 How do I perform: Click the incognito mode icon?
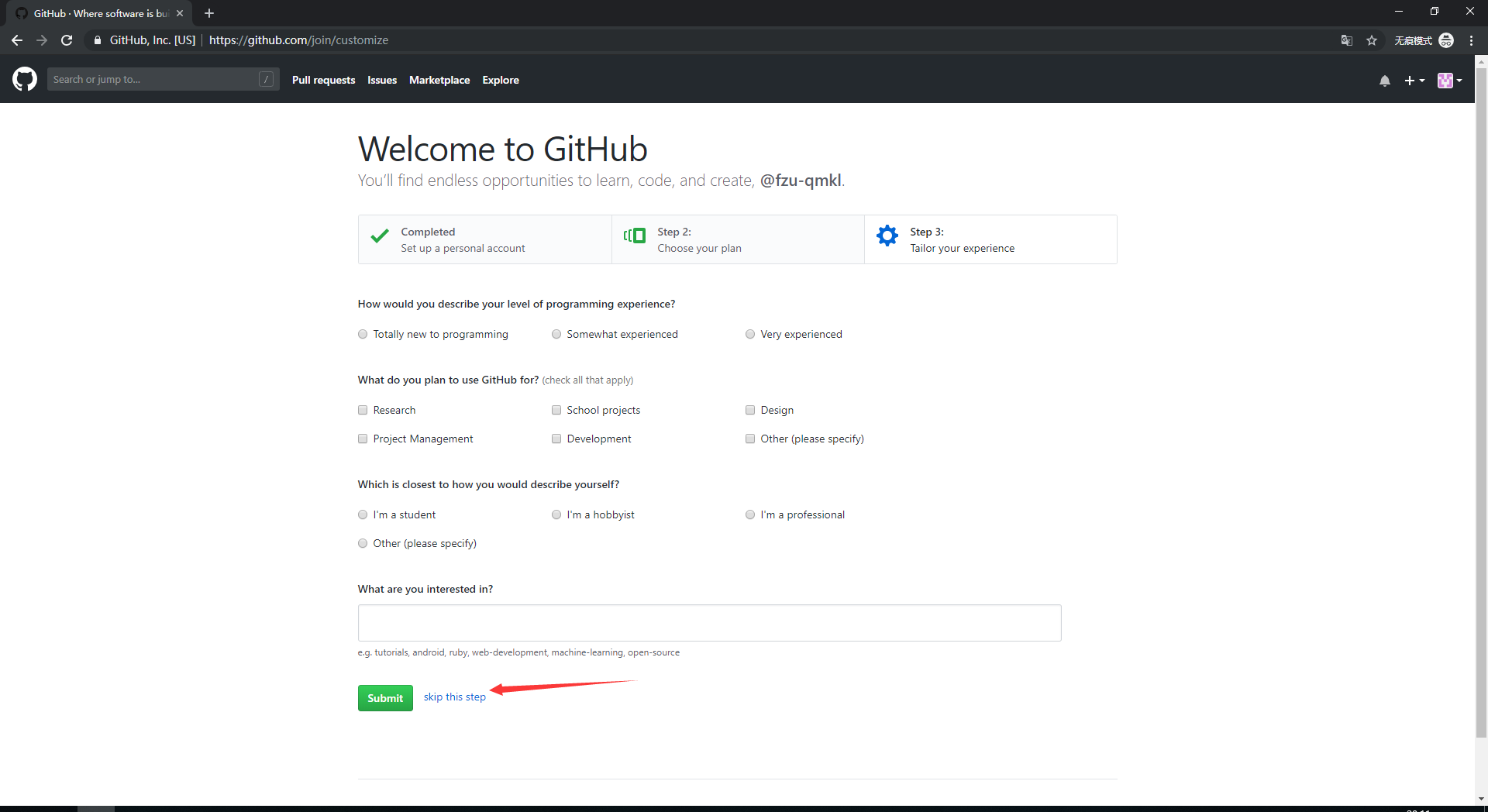click(x=1446, y=40)
